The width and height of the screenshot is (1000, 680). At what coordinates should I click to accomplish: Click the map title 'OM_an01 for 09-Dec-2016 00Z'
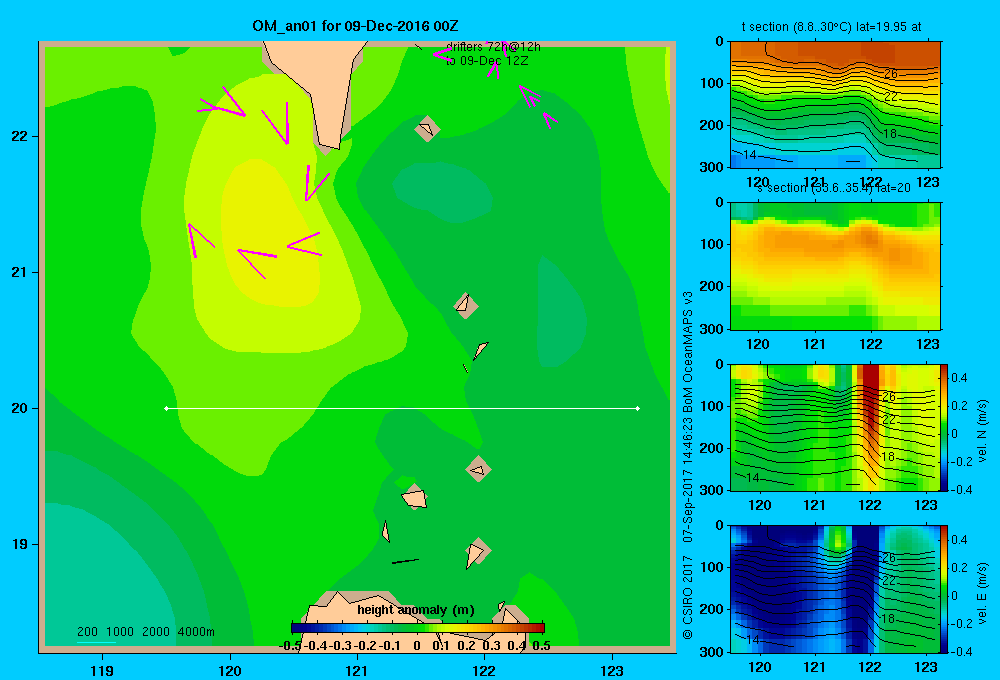355,26
